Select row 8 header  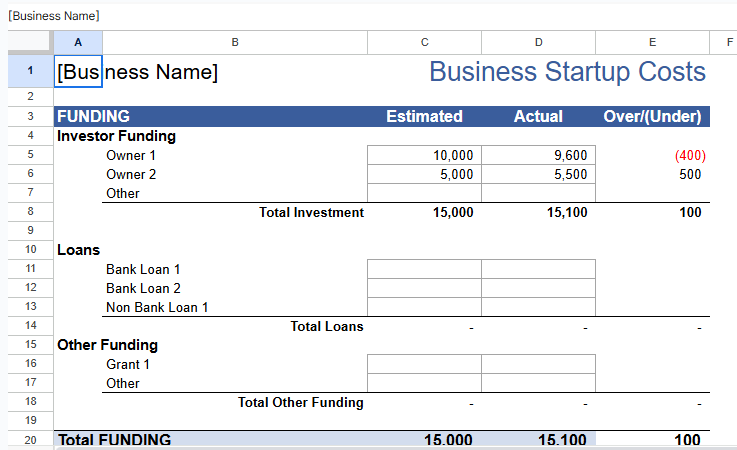pos(29,212)
